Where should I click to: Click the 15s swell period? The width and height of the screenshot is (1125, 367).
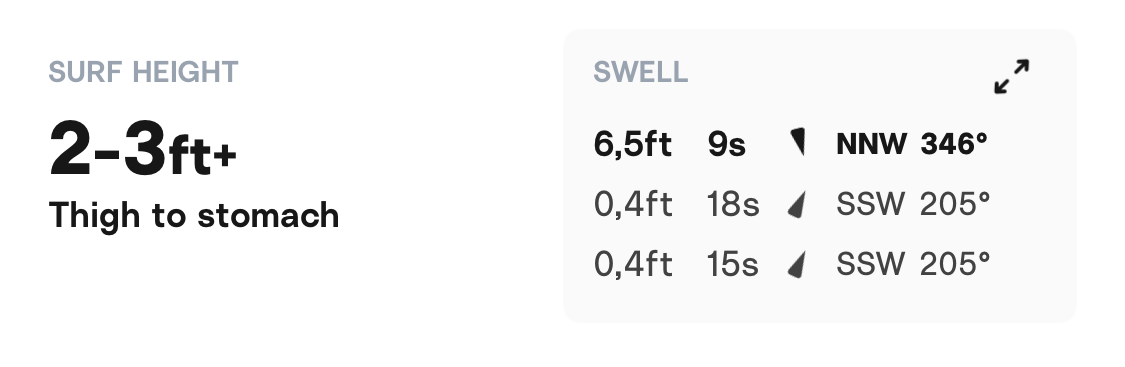point(733,264)
